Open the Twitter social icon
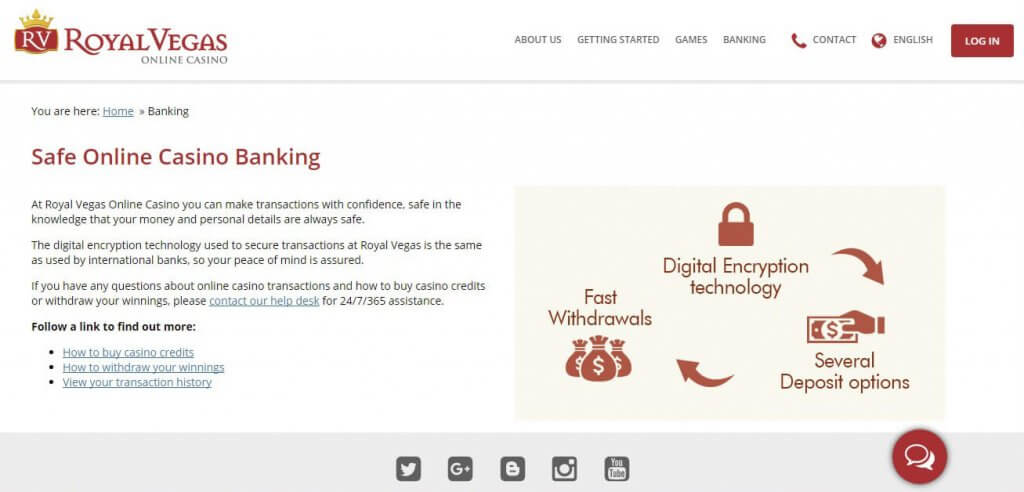 pos(408,469)
